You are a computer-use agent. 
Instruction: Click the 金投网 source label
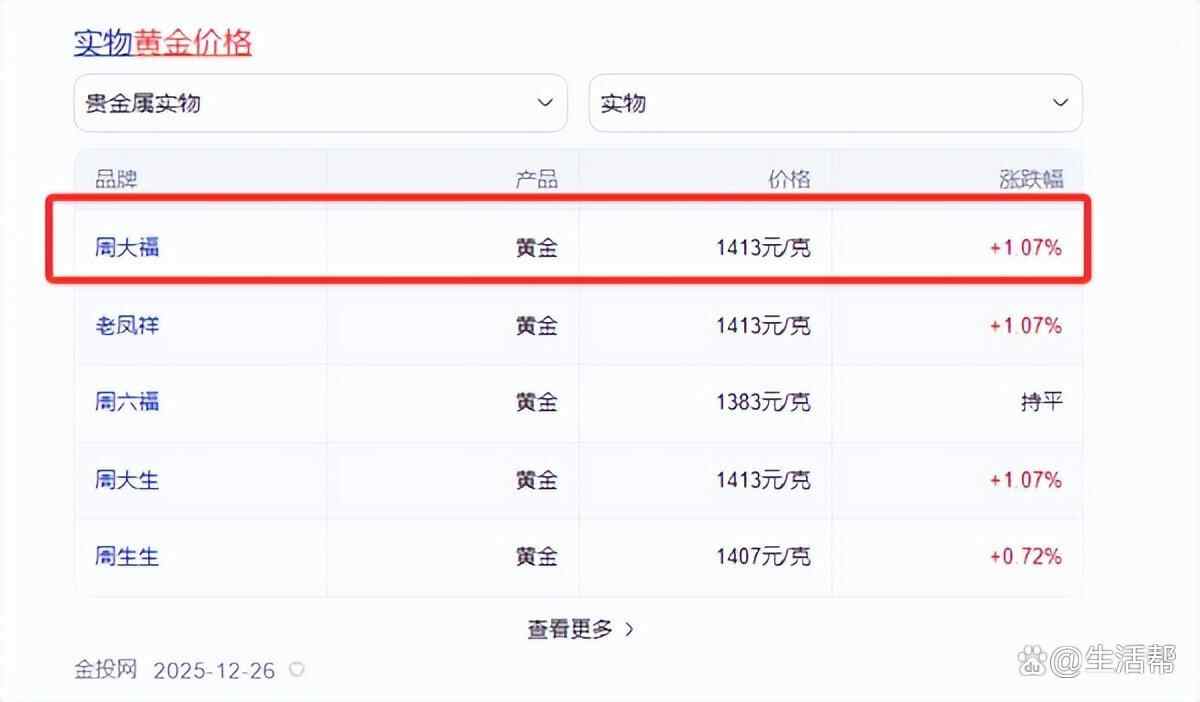point(105,670)
